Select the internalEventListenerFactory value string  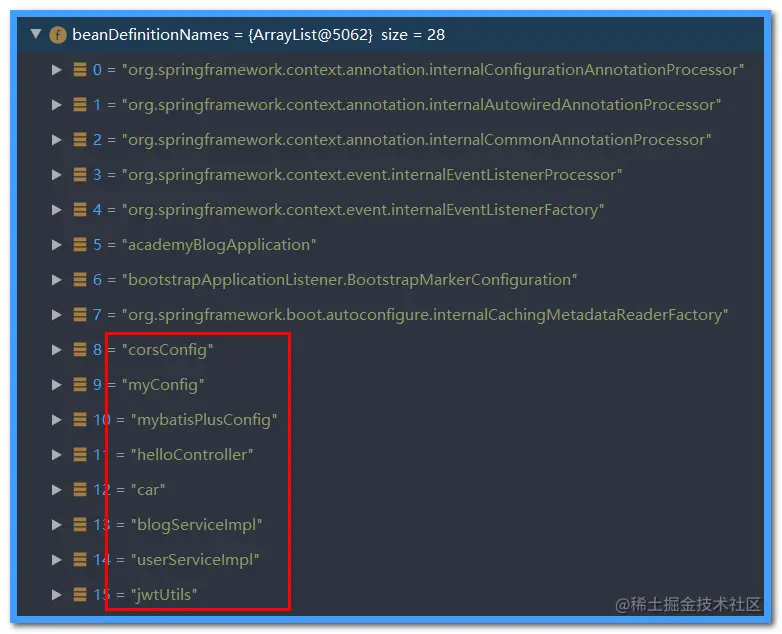coord(363,210)
